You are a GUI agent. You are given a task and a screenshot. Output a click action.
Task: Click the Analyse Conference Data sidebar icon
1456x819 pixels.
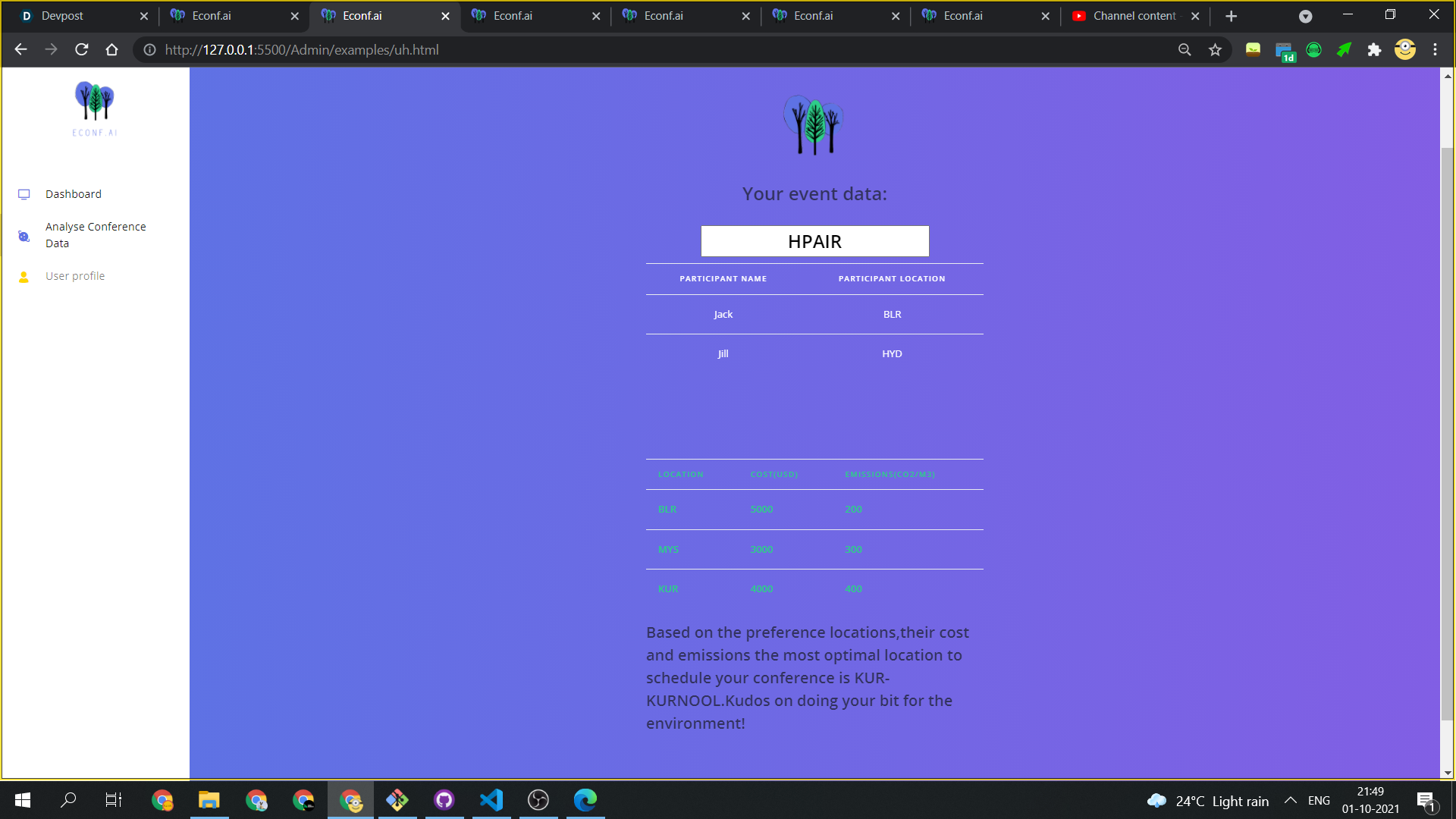click(x=24, y=236)
